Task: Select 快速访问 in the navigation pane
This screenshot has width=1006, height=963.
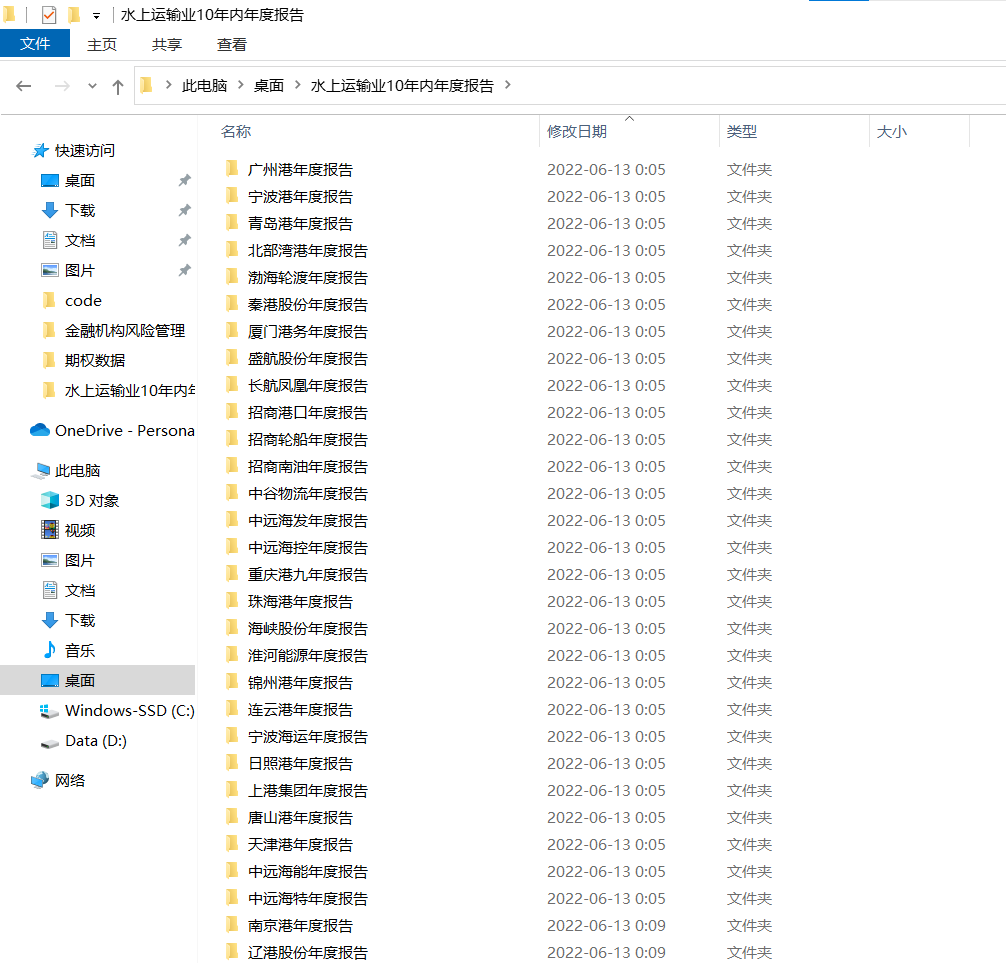Action: point(85,150)
